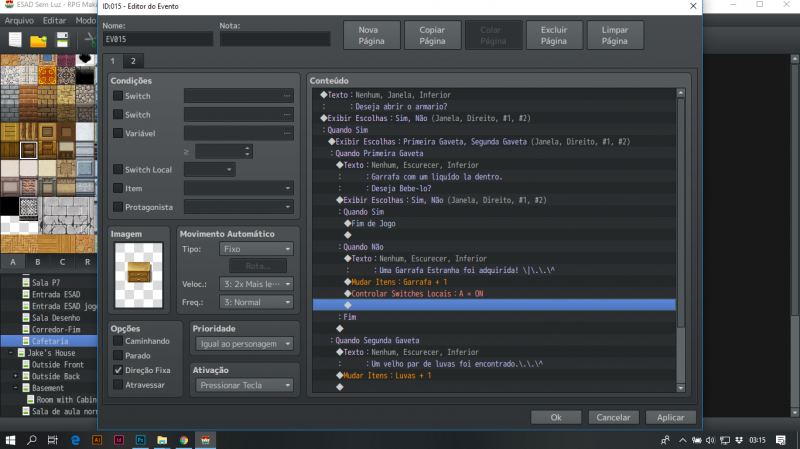Click the Nota input field

(x=275, y=39)
